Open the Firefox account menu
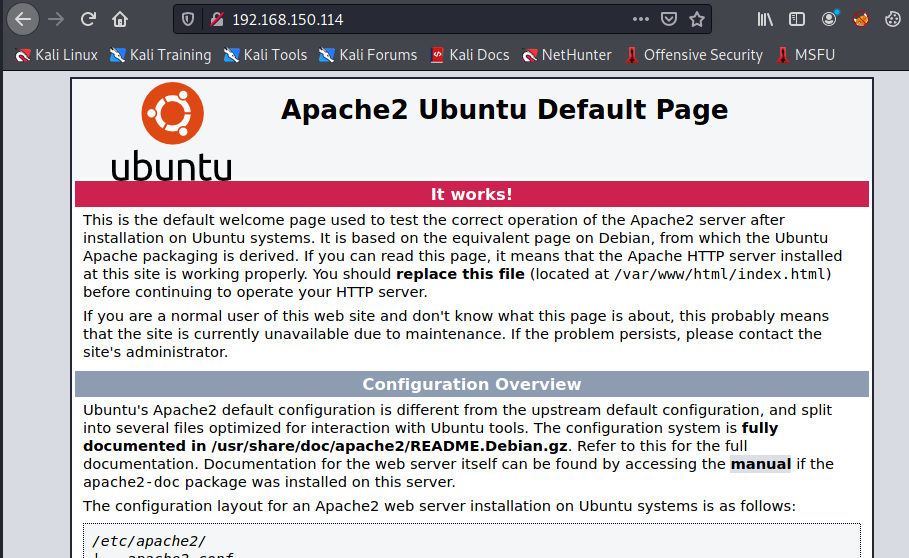The image size is (909, 558). point(829,19)
